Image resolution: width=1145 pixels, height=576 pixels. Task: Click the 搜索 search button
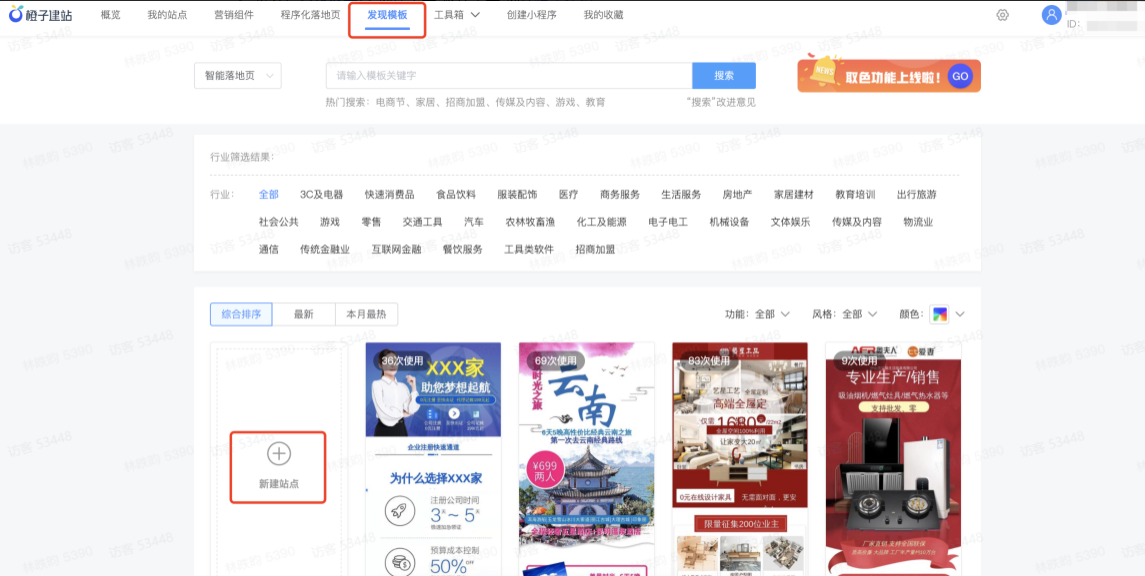(x=725, y=76)
